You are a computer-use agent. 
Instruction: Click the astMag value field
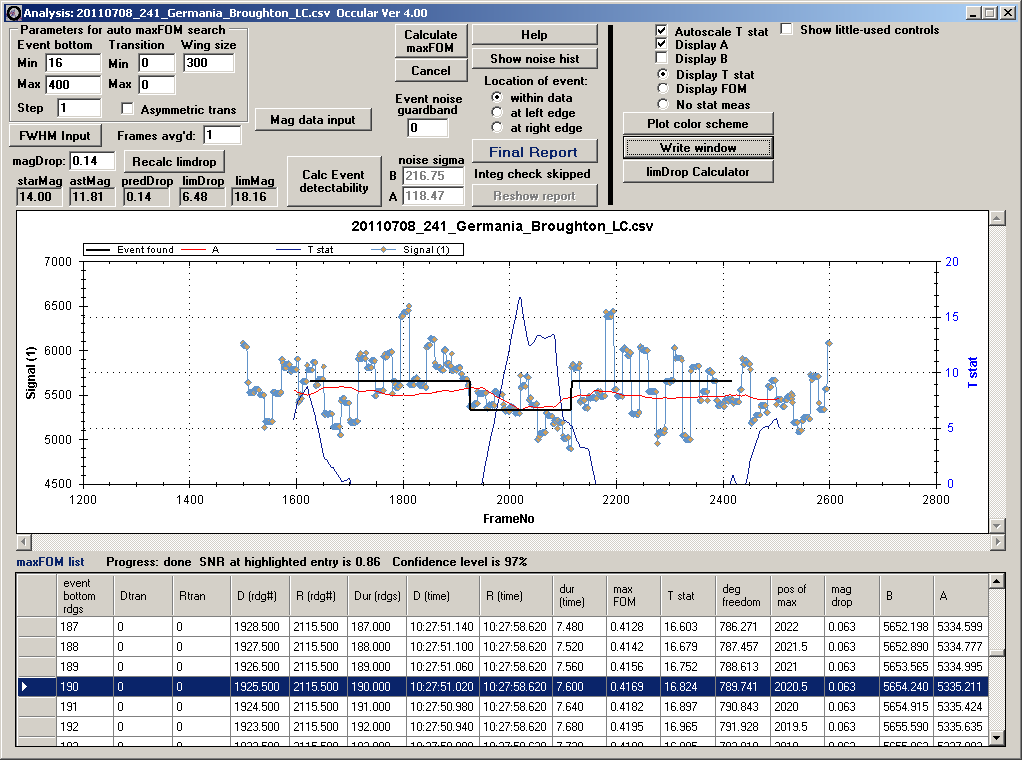[92, 196]
